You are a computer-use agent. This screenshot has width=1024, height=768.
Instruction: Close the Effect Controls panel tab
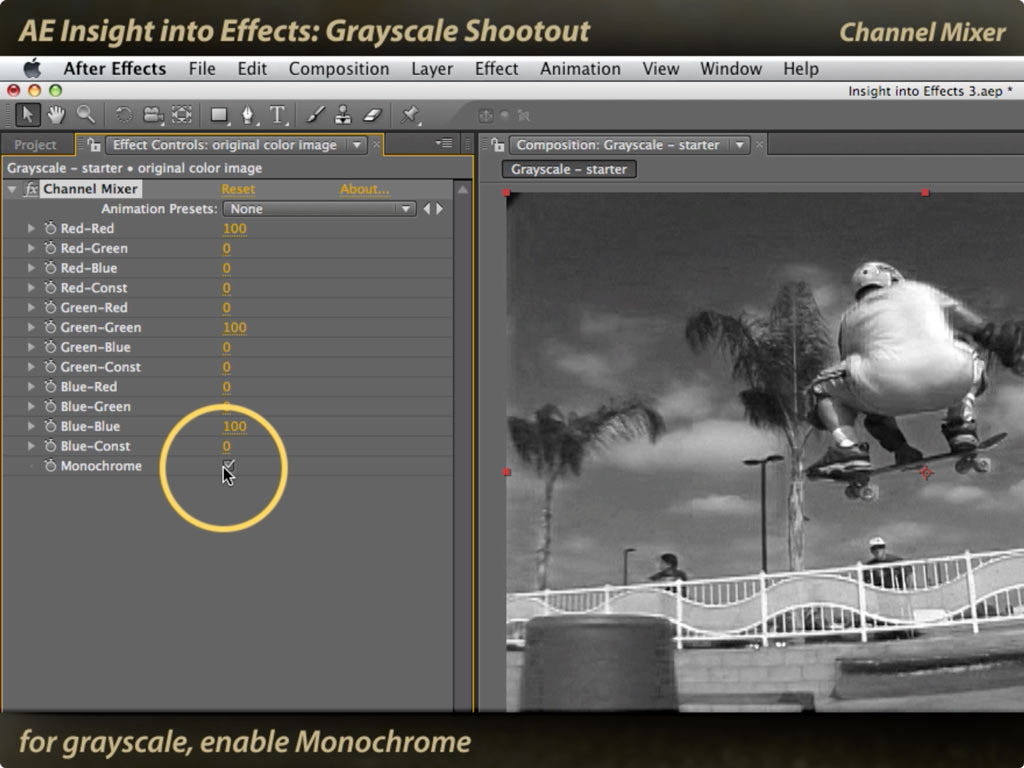tap(377, 144)
